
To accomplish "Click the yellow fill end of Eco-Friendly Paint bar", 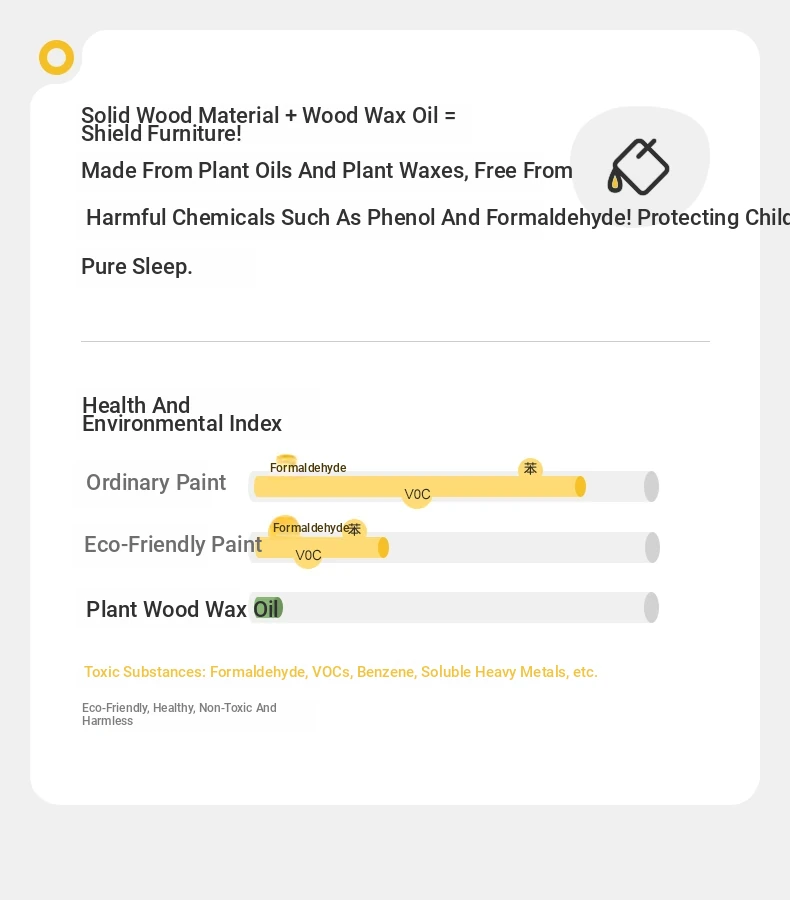I will 384,547.
